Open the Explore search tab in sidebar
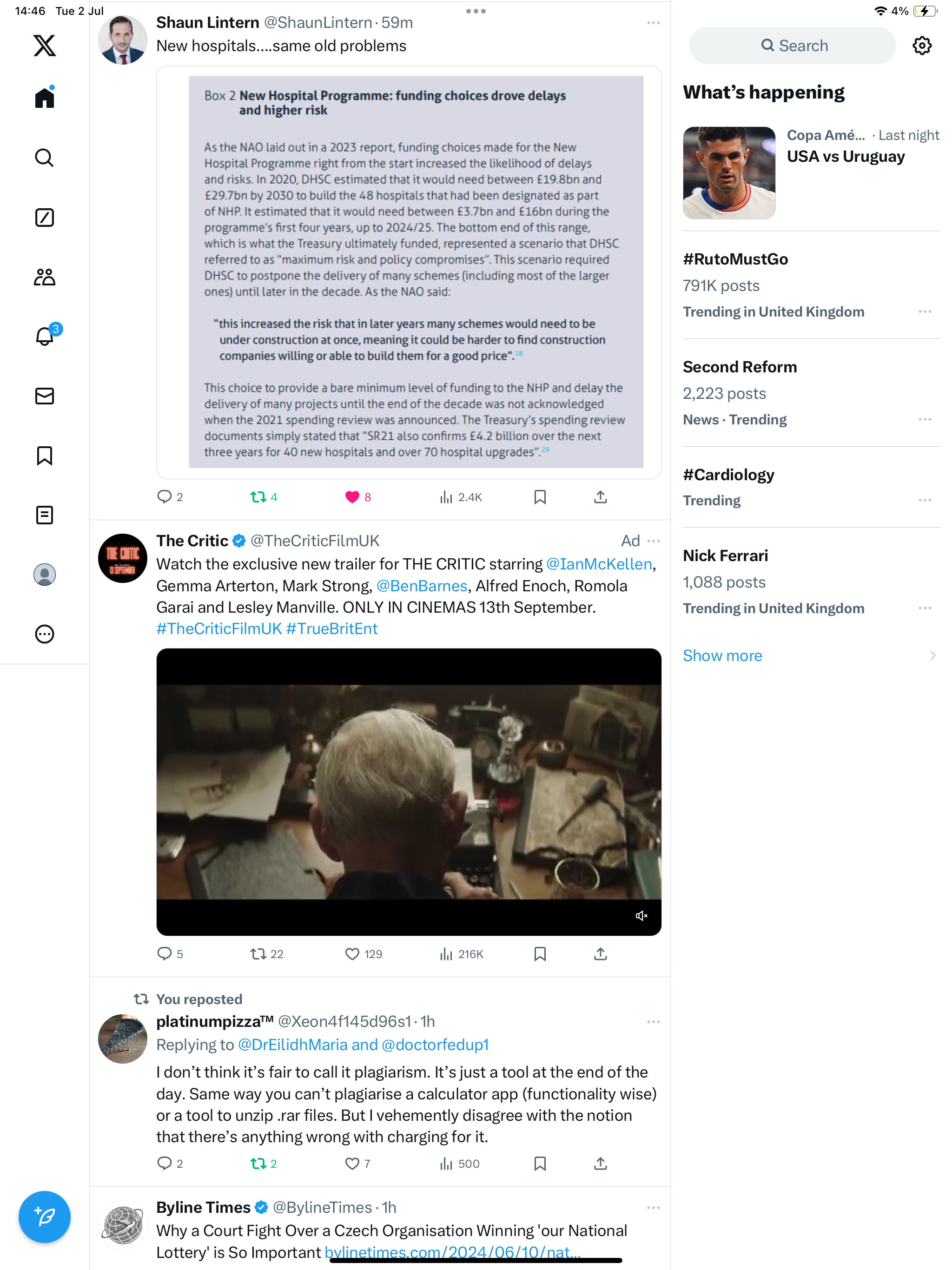This screenshot has height=1270, width=952. [45, 157]
